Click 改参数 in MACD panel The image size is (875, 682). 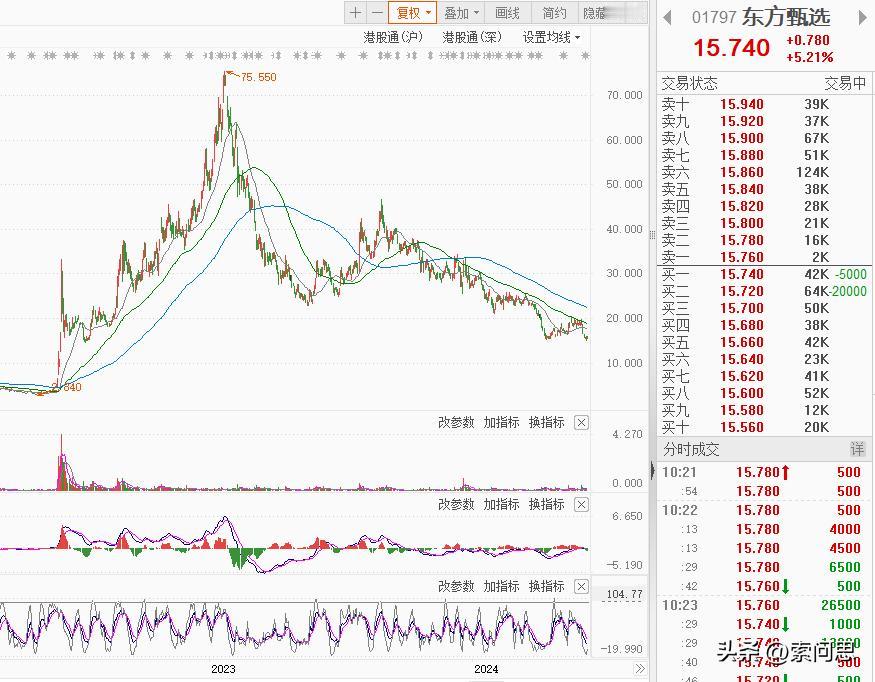(456, 505)
